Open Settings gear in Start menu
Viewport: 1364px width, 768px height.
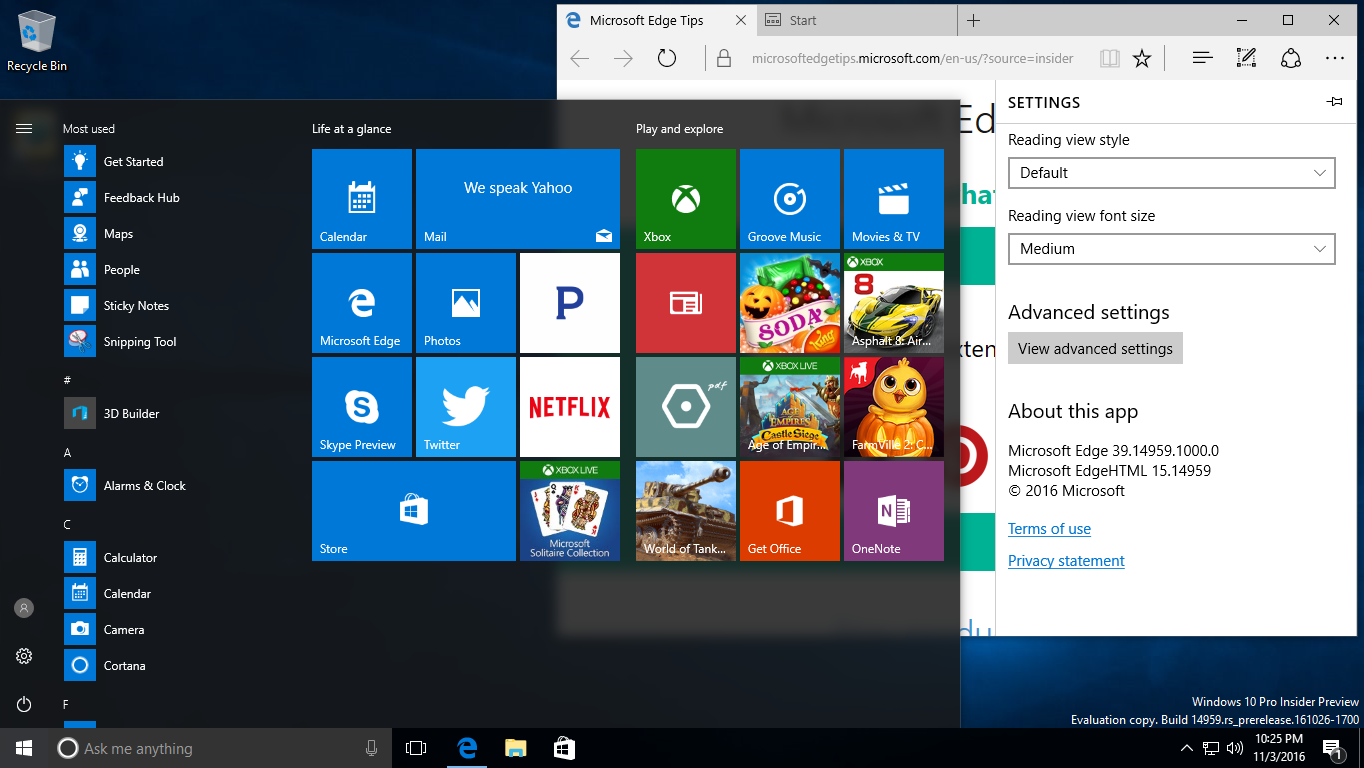coord(24,656)
